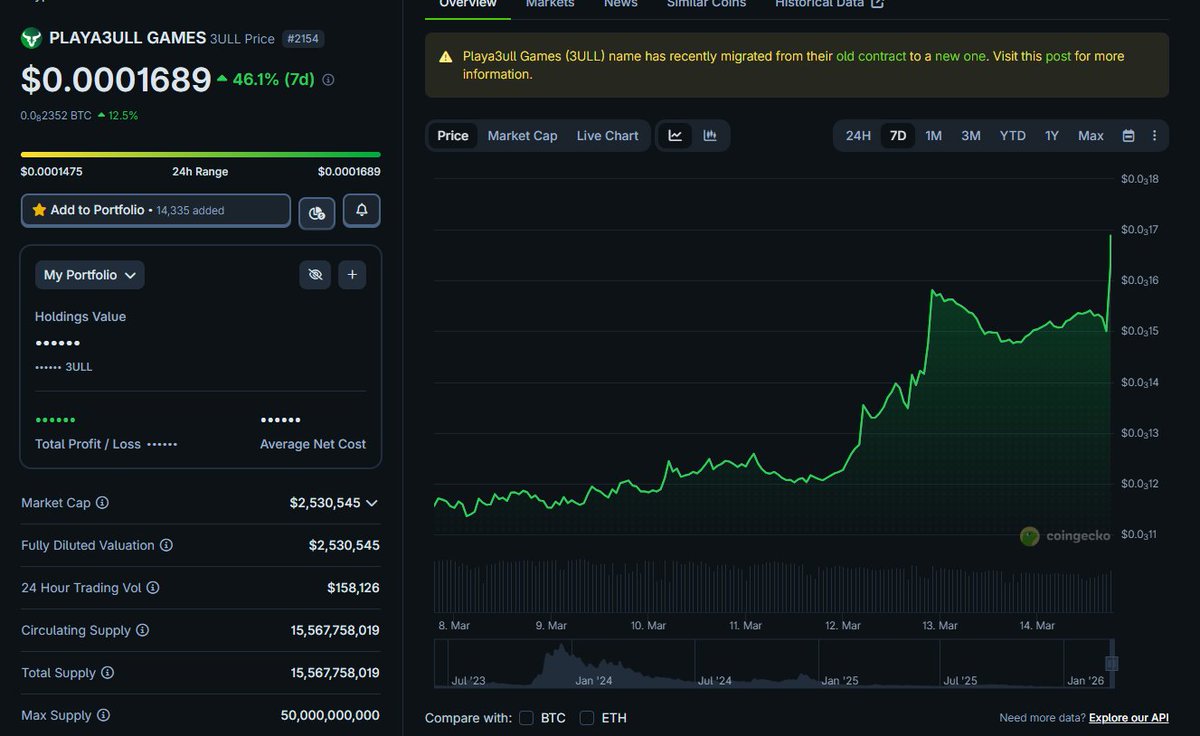Screen dimensions: 1200x736
Task: Click the info icon next to Market Cap
Action: 102,503
